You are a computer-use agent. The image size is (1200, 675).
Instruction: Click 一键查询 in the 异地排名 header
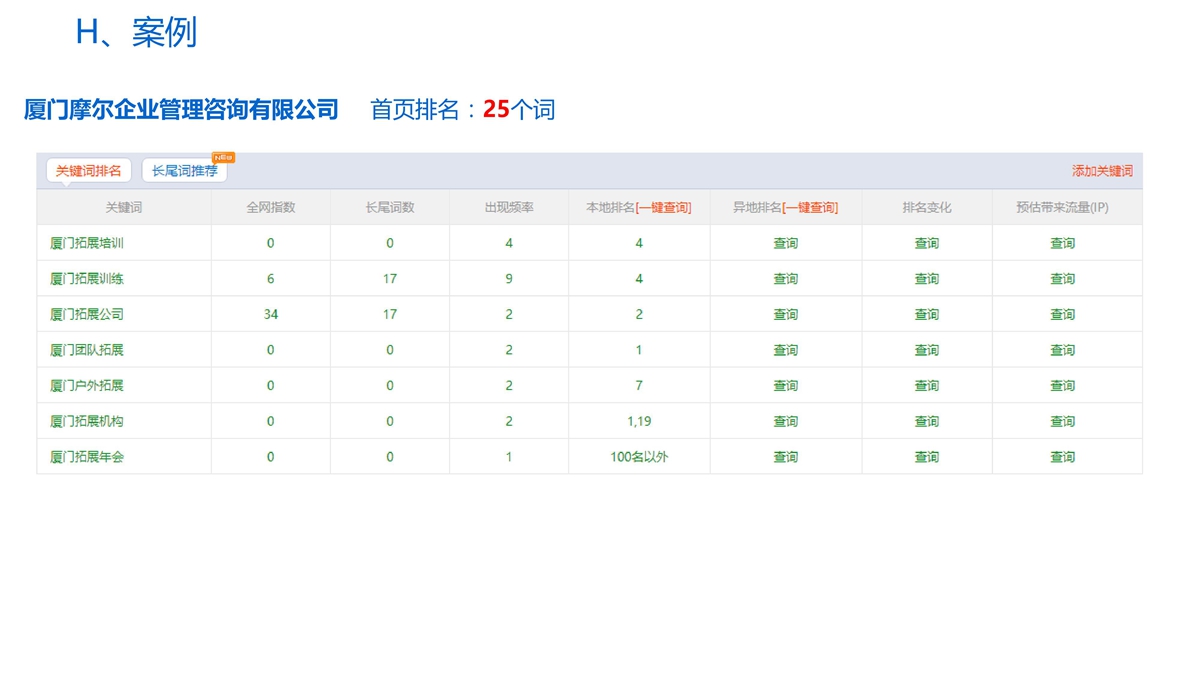point(810,208)
